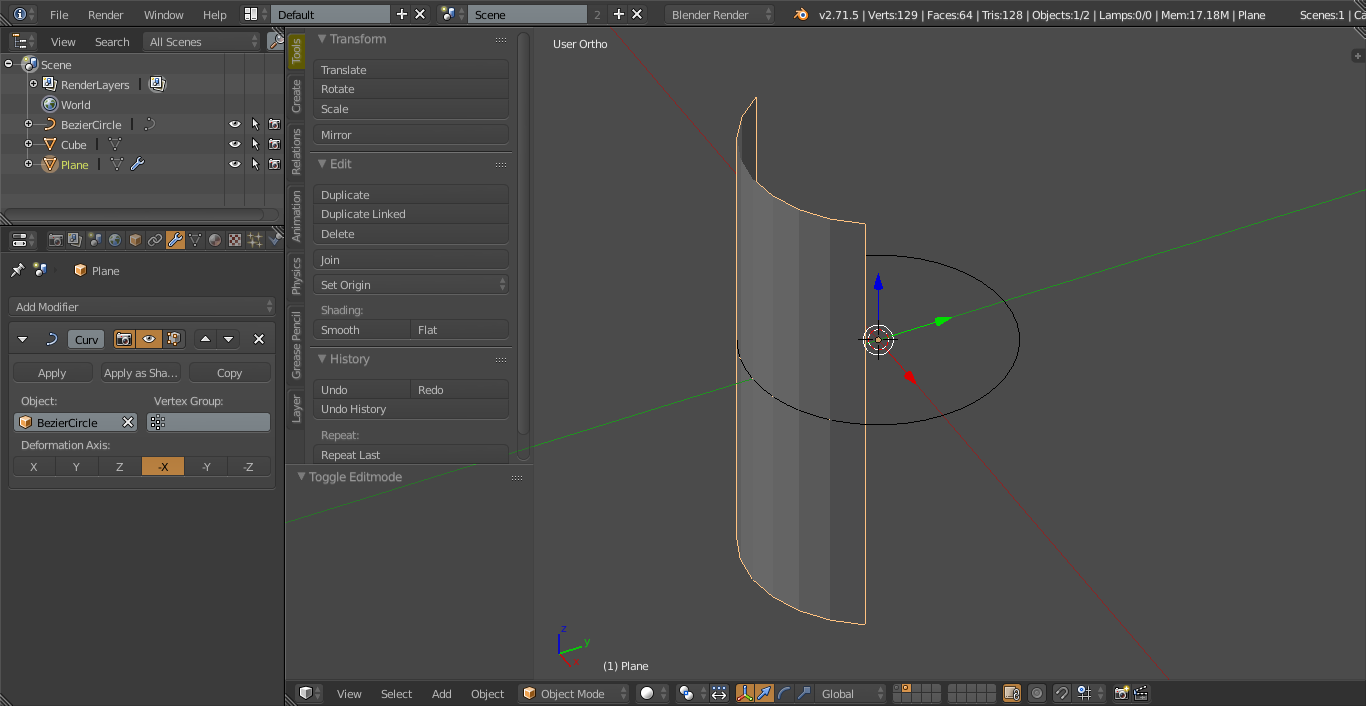Toggle the 3D manipulator axes button
This screenshot has height=706, width=1366.
745,693
